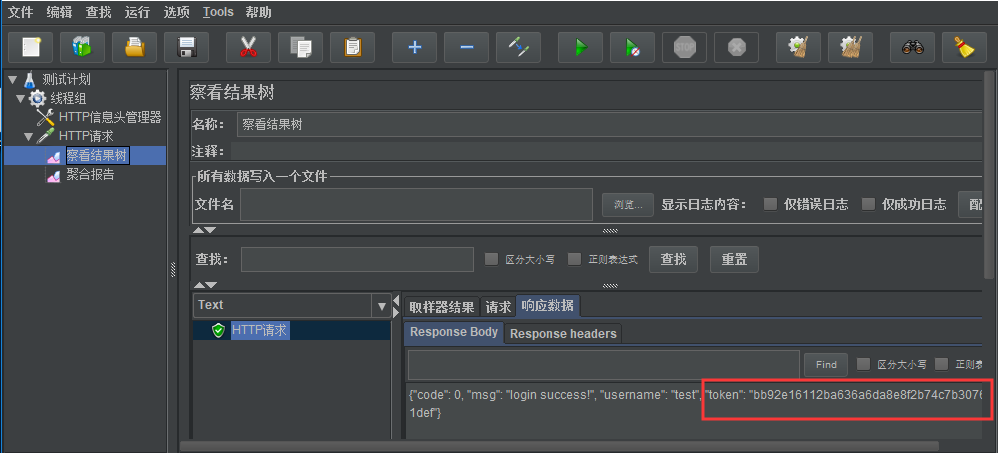Open the Text renderer dropdown
This screenshot has width=998, height=453.
(x=382, y=306)
